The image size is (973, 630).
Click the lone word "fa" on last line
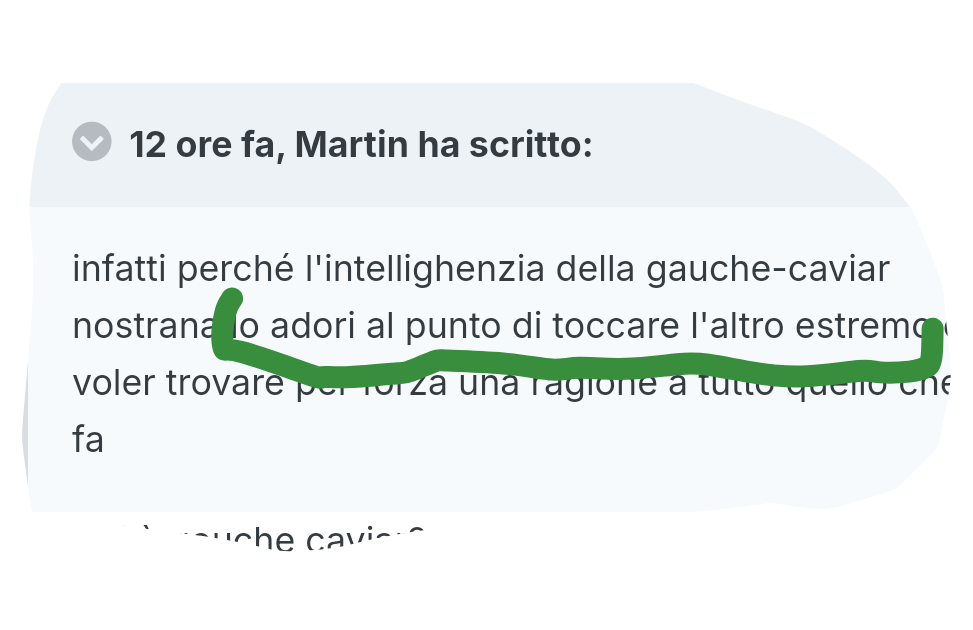(x=88, y=440)
